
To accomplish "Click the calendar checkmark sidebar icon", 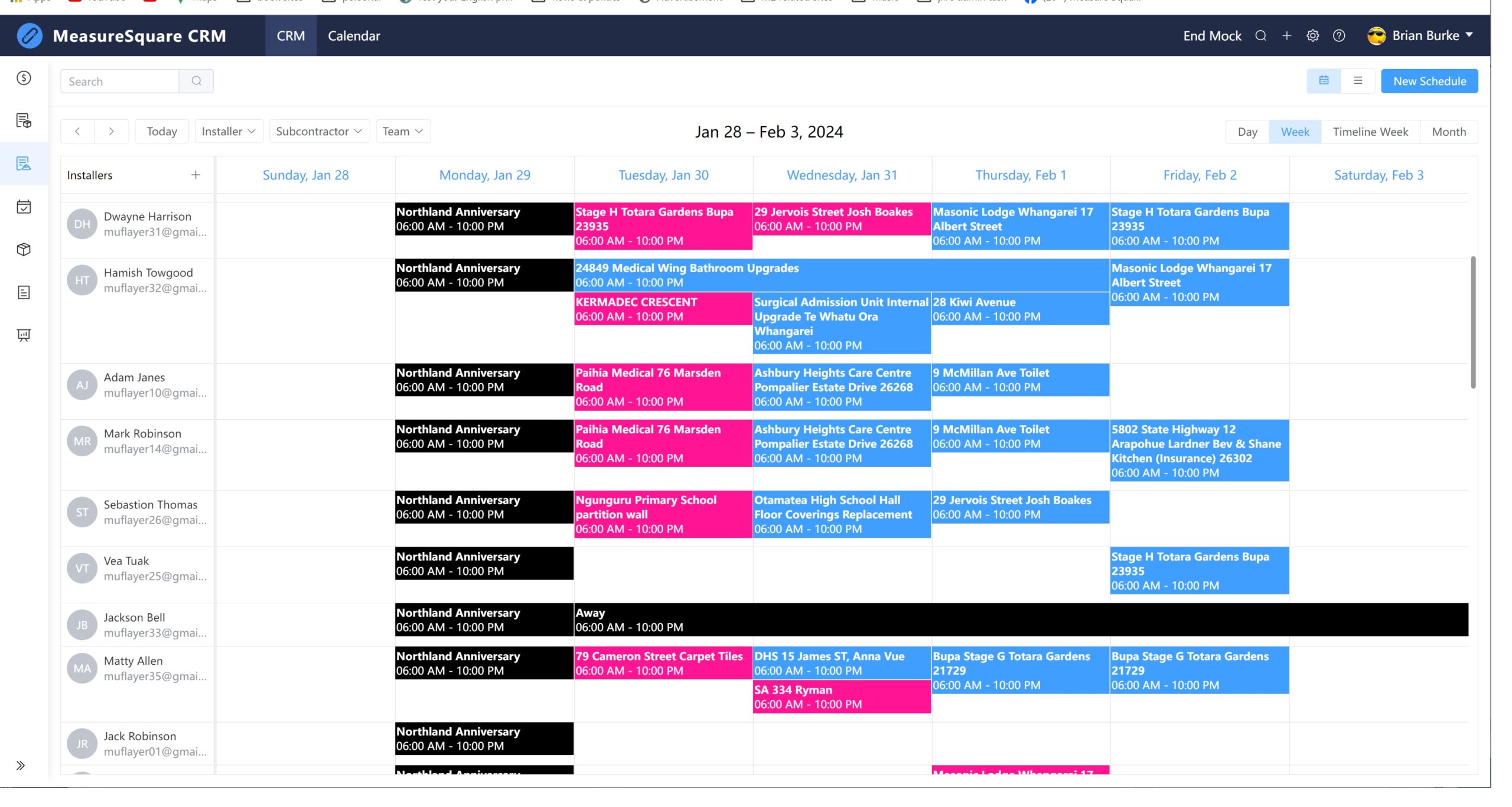I will (24, 207).
